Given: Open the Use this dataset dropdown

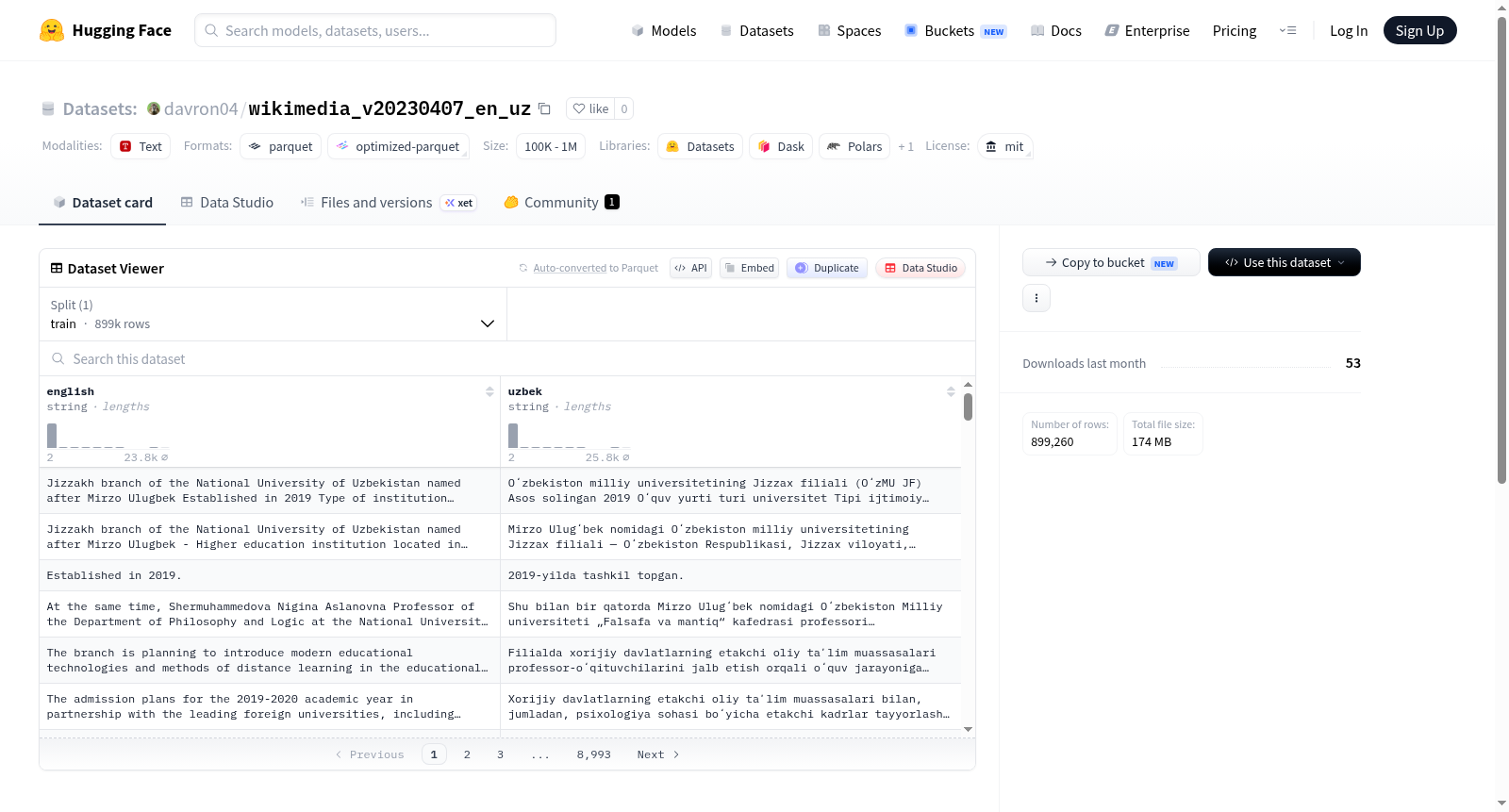Looking at the screenshot, I should coord(1285,262).
